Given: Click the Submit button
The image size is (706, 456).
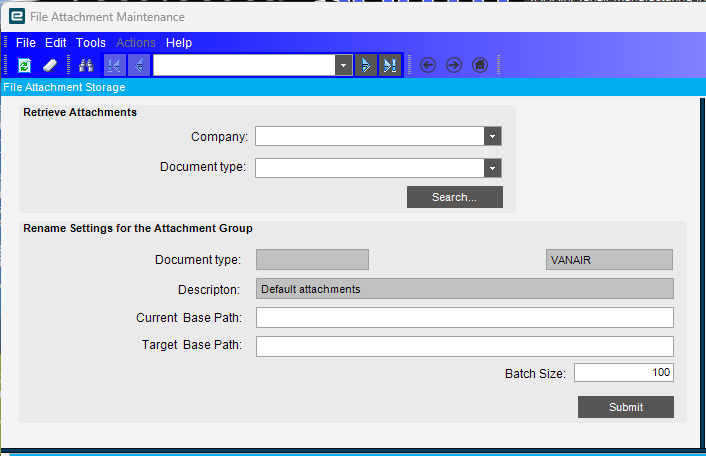Looking at the screenshot, I should tap(626, 407).
